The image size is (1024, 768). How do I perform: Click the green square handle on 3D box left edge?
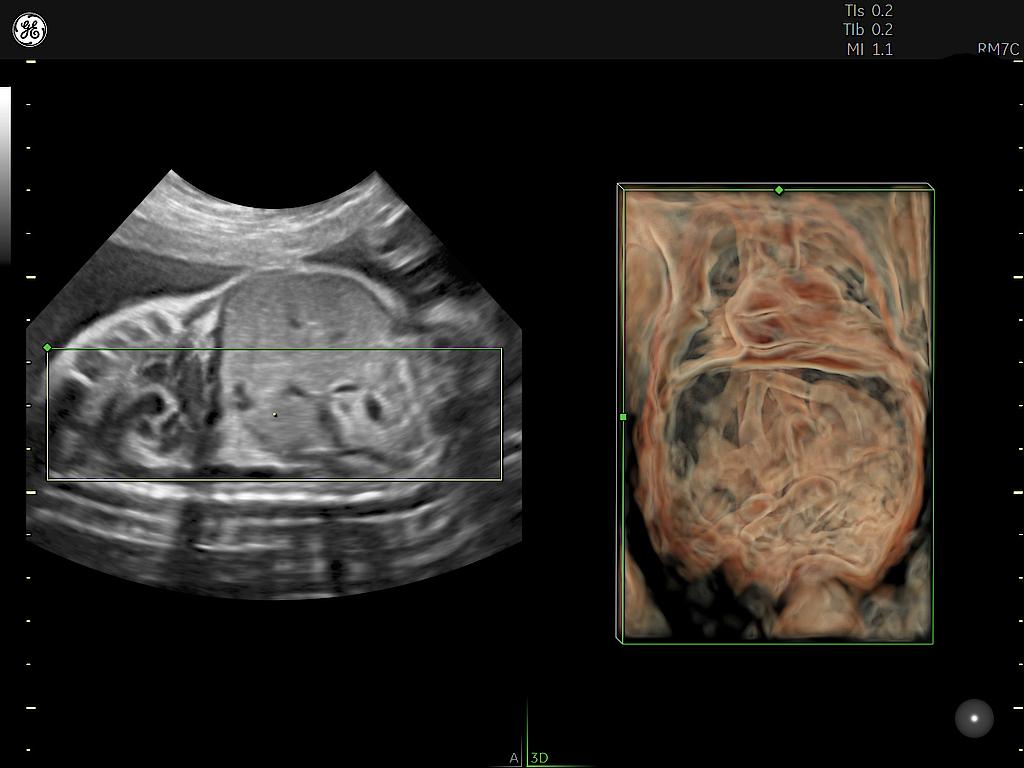623,417
